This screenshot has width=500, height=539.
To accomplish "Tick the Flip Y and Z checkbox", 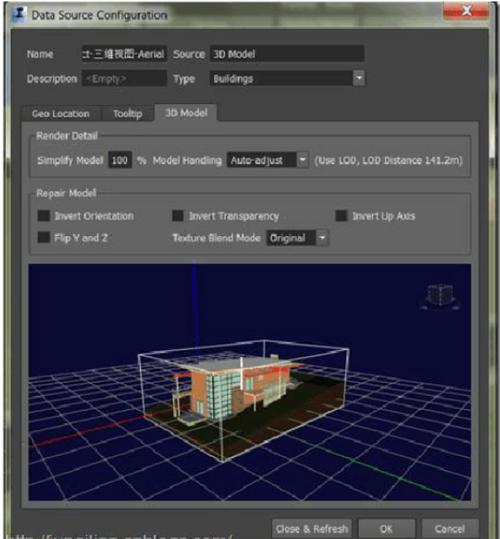I will (44, 238).
